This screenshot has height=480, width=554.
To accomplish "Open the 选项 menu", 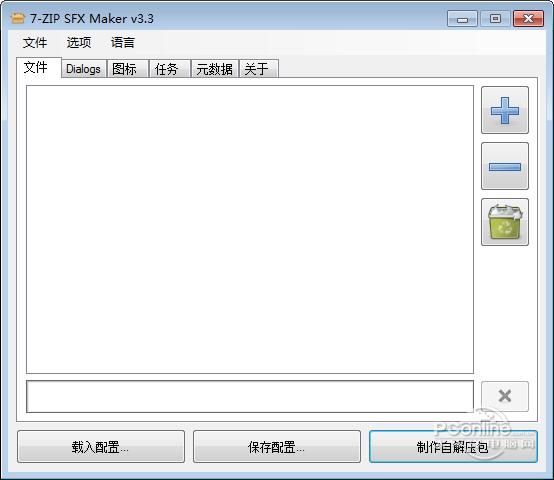I will click(79, 43).
